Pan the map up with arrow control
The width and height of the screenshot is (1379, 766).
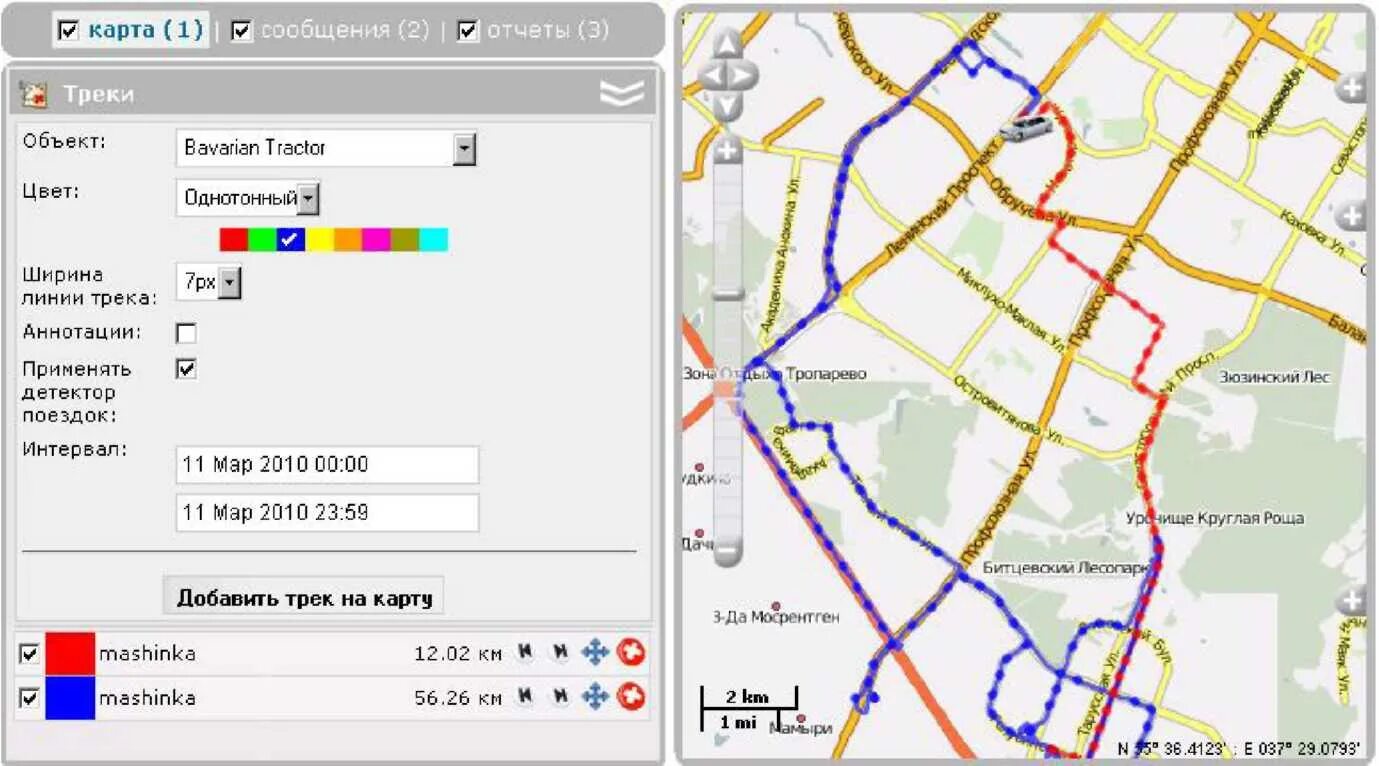pyautogui.click(x=727, y=45)
